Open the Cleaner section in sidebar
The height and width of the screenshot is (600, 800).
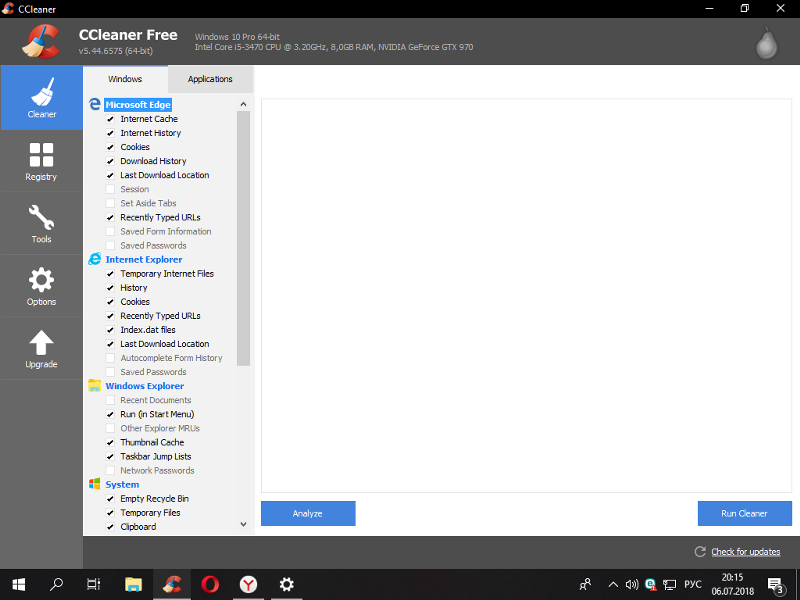coord(41,97)
